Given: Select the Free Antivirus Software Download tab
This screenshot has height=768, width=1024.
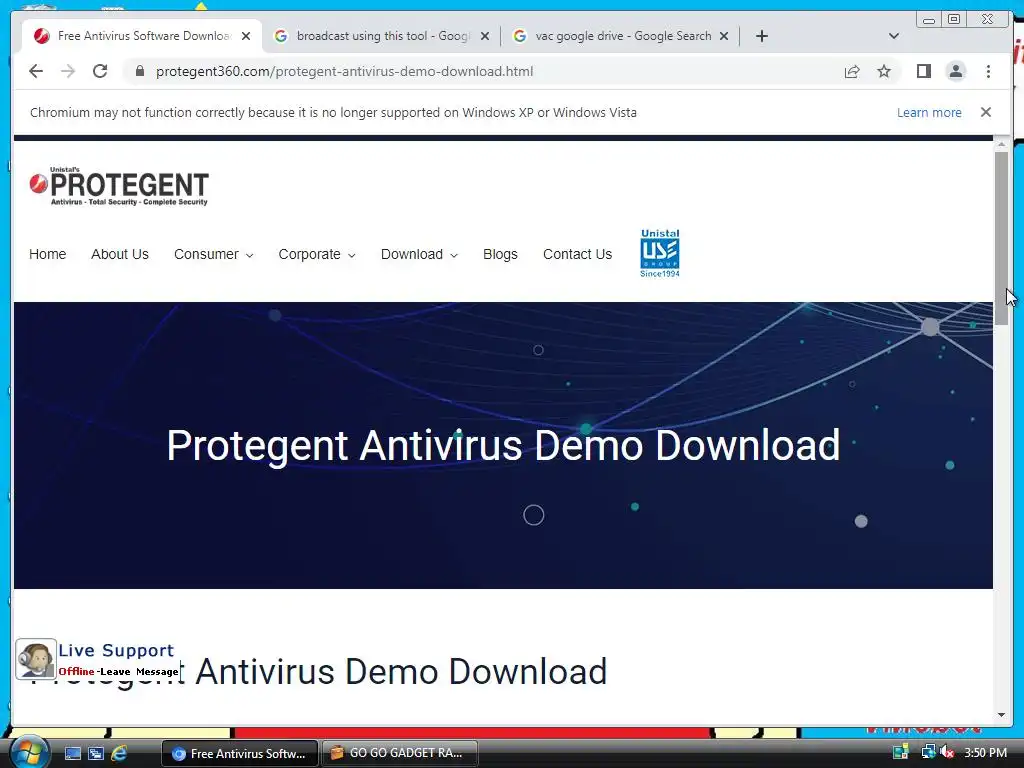Looking at the screenshot, I should click(142, 36).
